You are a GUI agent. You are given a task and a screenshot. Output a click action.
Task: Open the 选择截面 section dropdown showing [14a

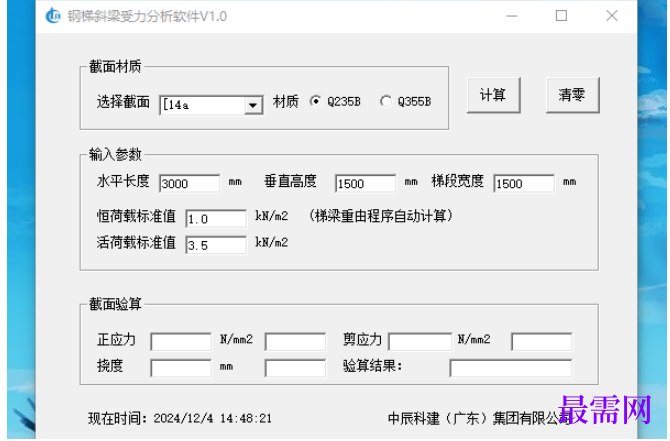[211, 105]
